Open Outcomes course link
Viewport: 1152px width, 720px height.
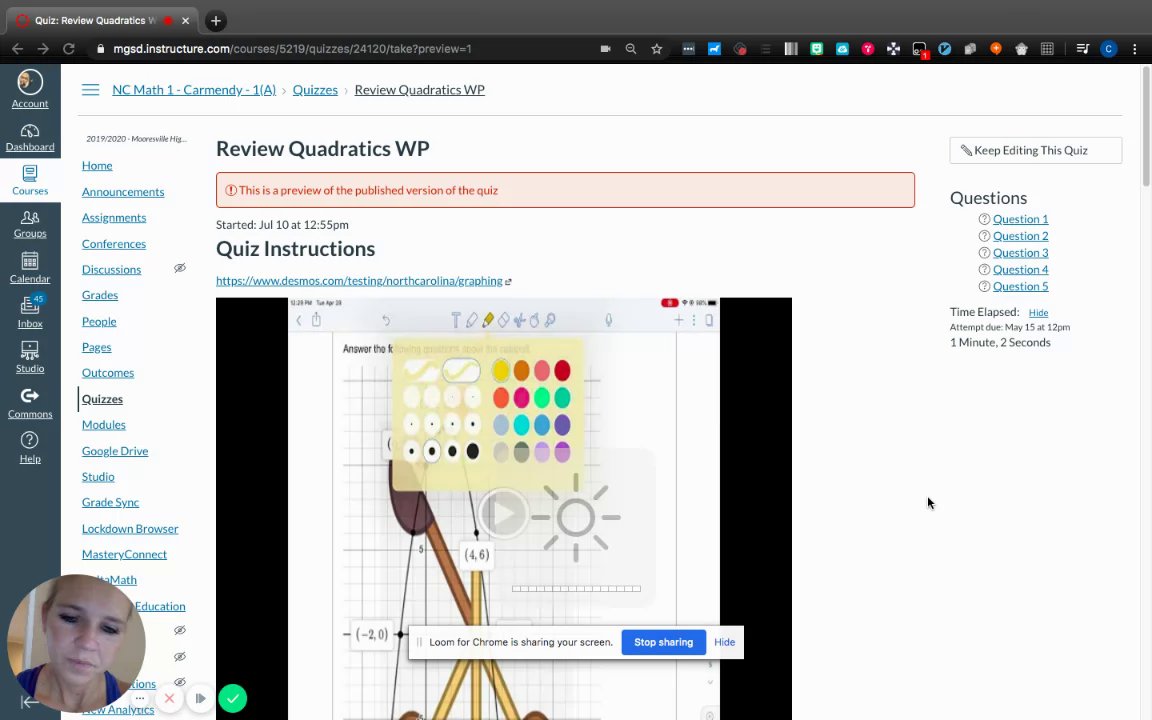(x=108, y=372)
